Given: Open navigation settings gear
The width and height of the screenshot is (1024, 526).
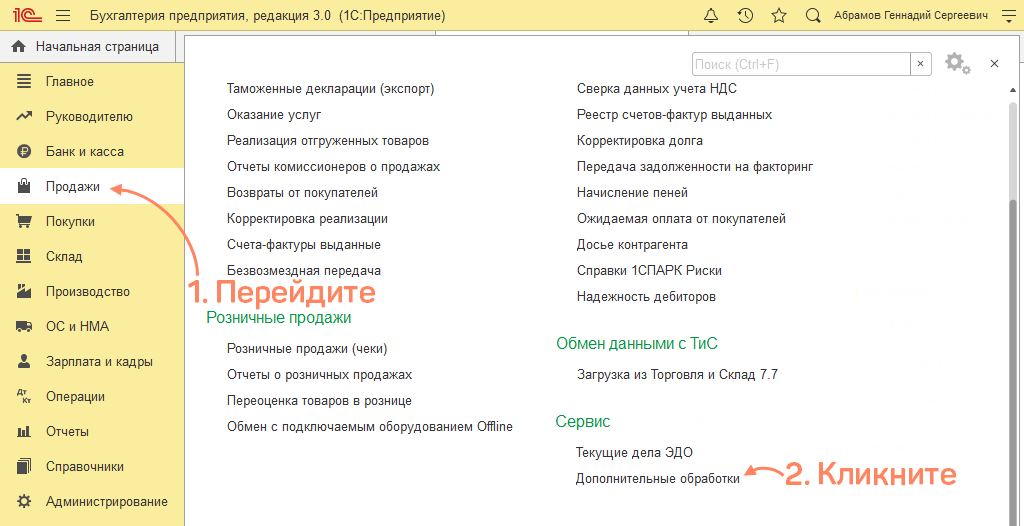Looking at the screenshot, I should [x=957, y=63].
